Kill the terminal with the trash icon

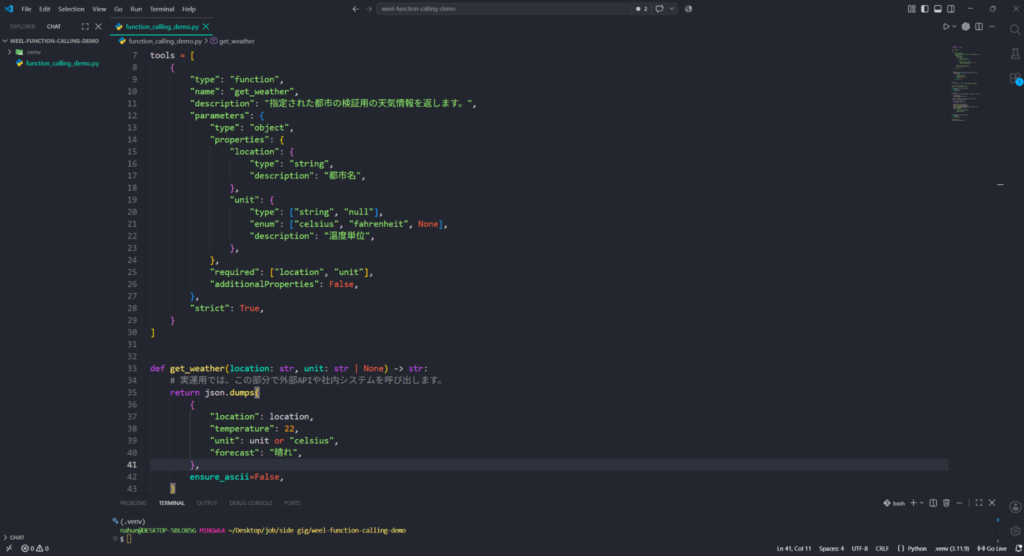click(x=946, y=503)
